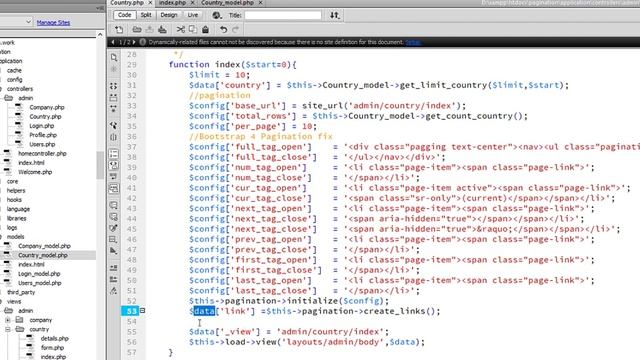Select Profile.php in file tree

tap(43, 135)
